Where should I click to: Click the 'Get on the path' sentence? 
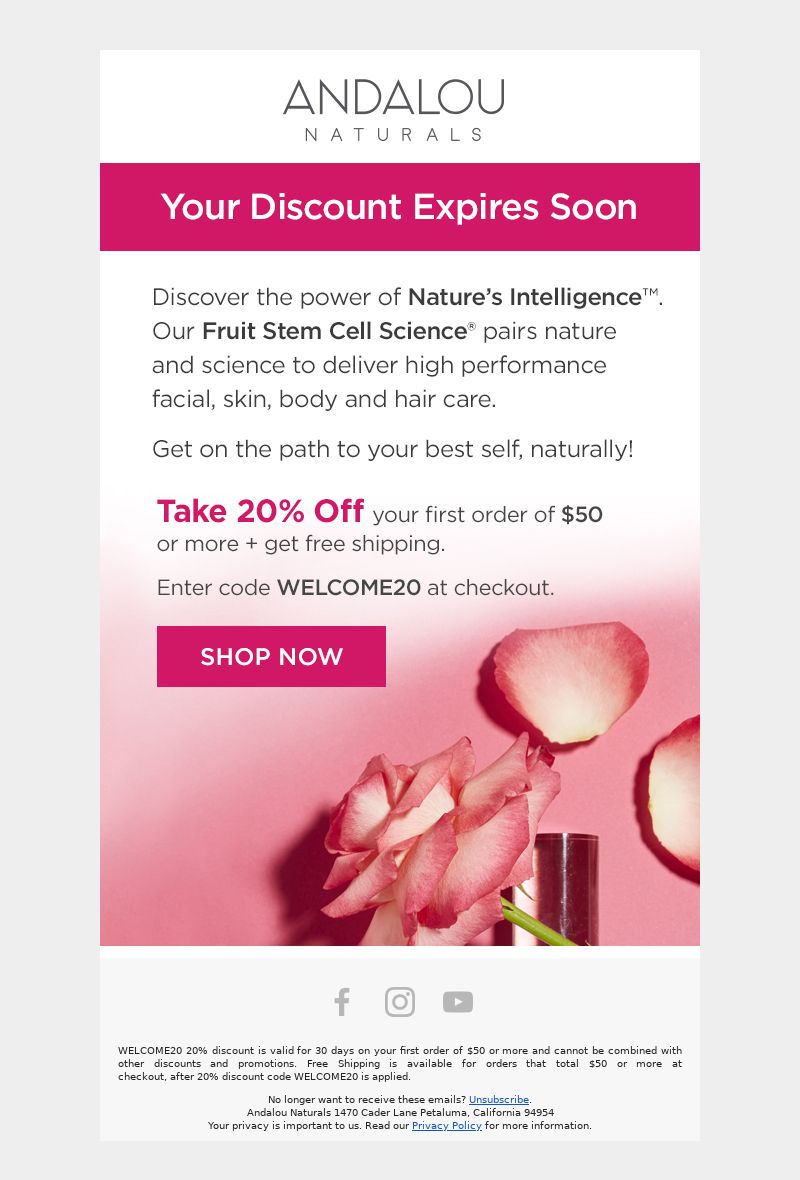coord(393,449)
